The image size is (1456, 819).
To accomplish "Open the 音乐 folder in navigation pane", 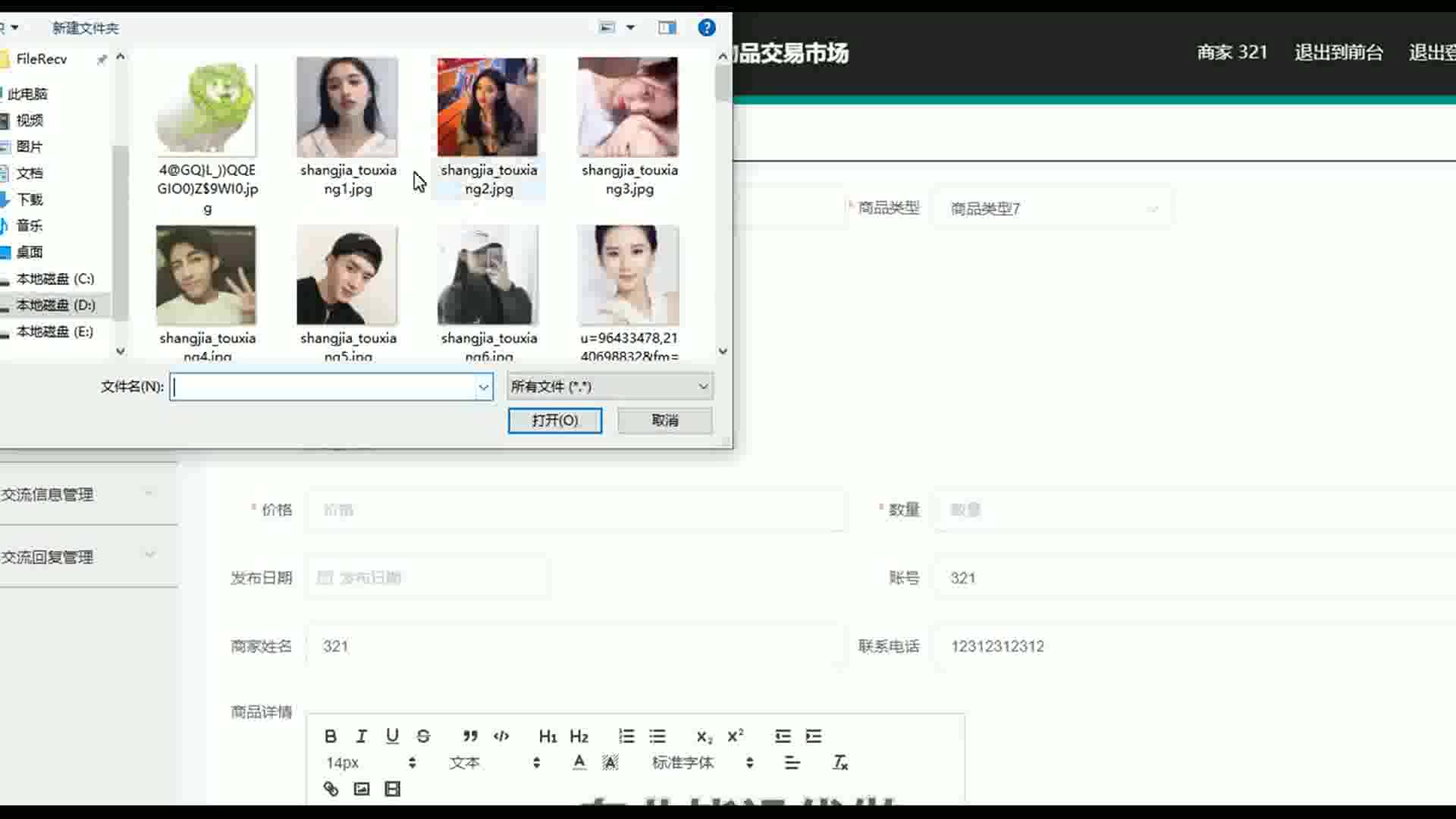I will tap(30, 225).
